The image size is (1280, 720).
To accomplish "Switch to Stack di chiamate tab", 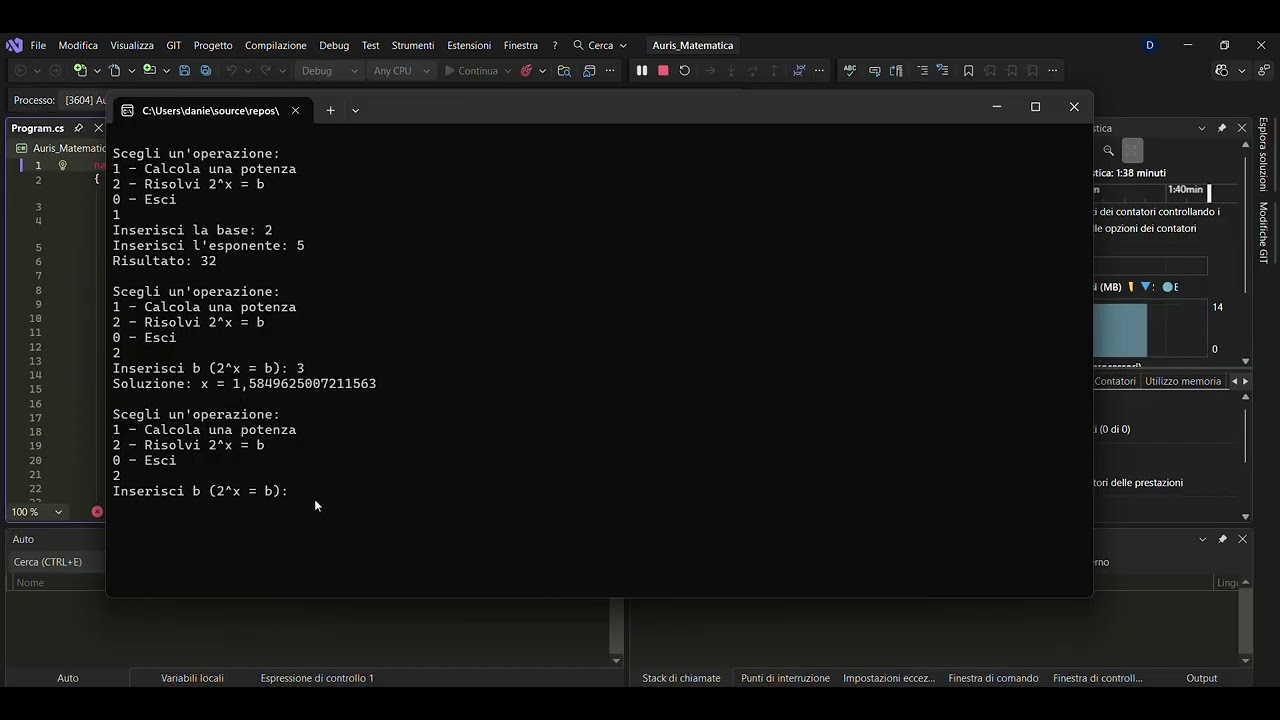I will pos(681,678).
